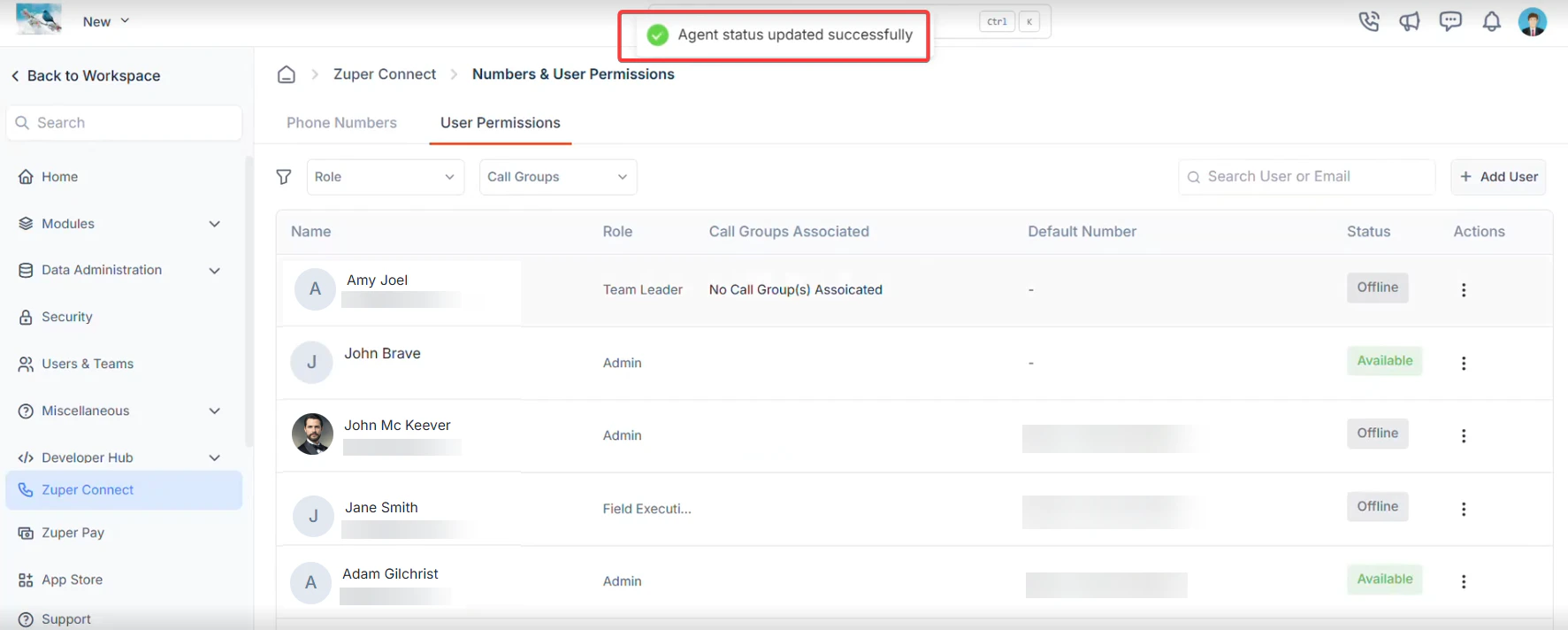Click Amy Joel's Offline status badge
This screenshot has height=630, width=1568.
click(1378, 288)
